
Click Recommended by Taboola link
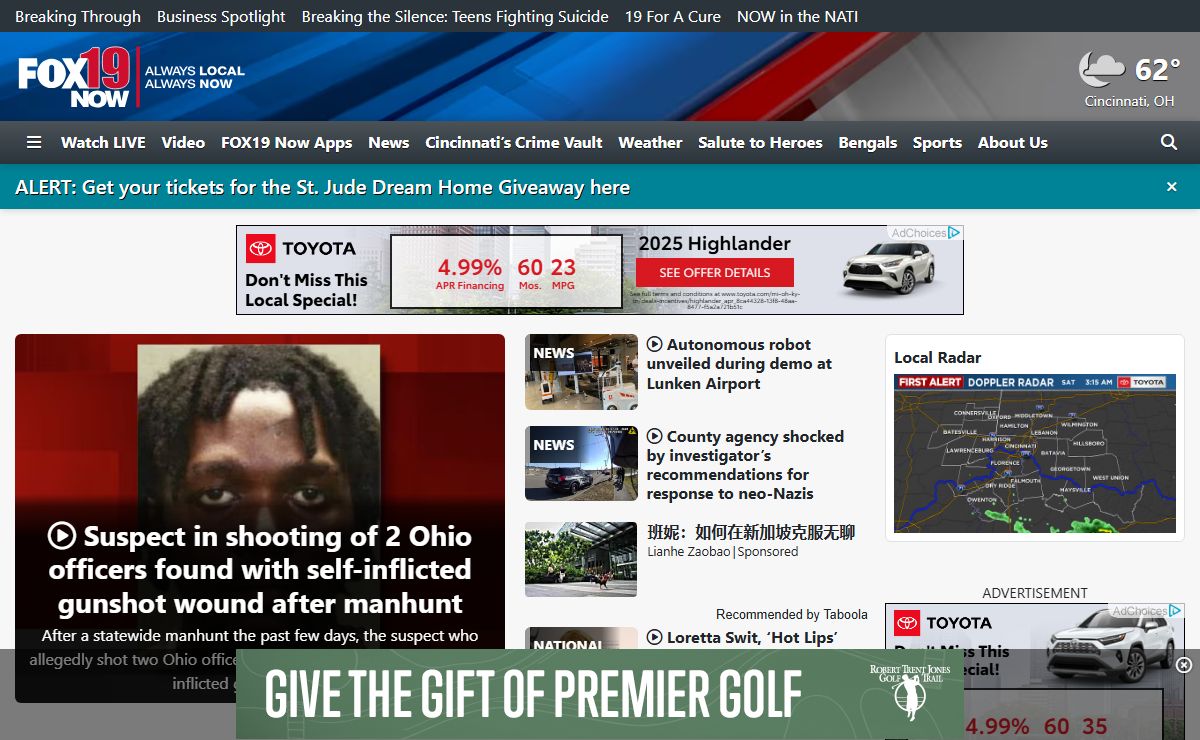(x=792, y=614)
